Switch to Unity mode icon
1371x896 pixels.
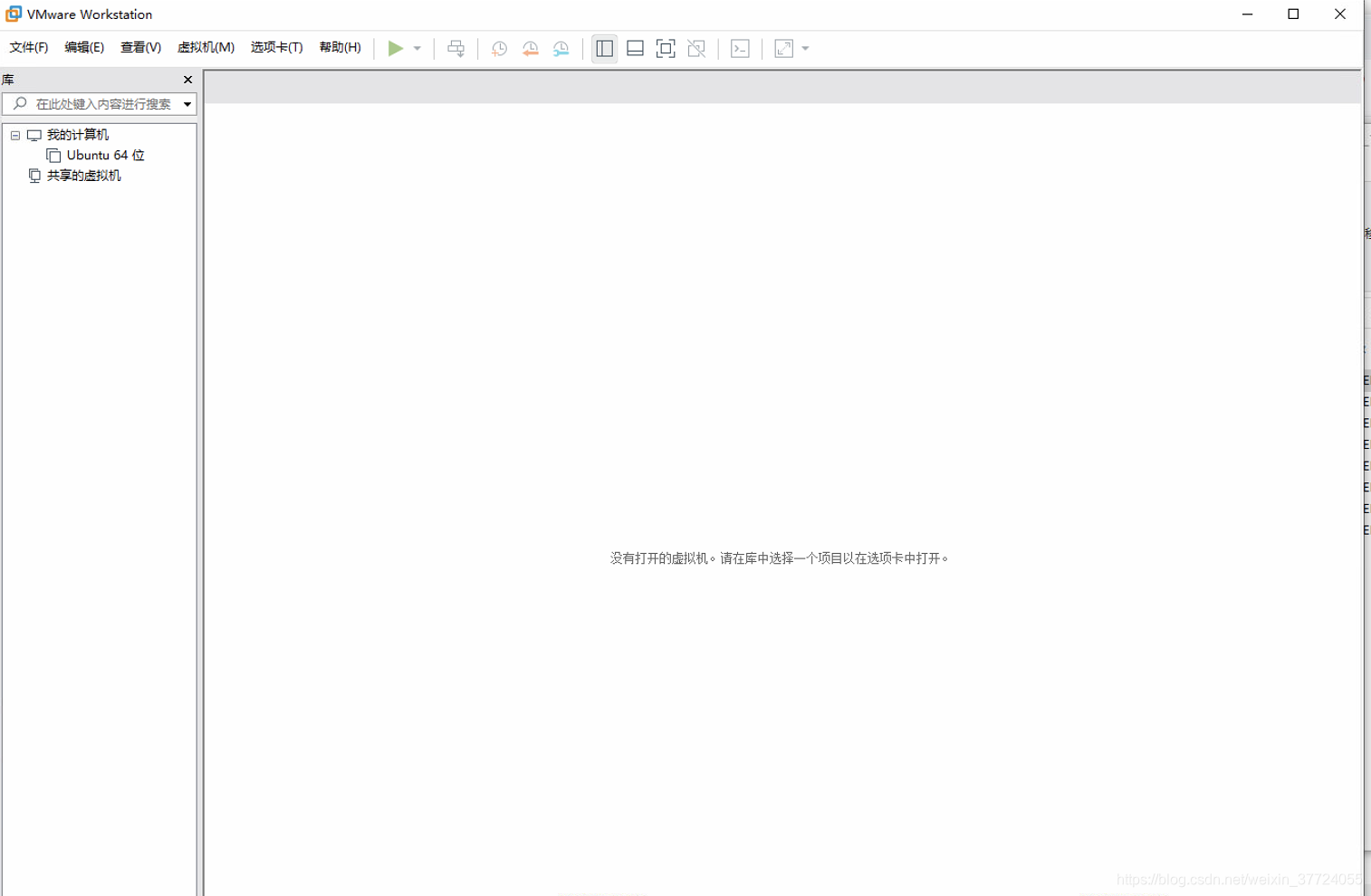pos(696,49)
